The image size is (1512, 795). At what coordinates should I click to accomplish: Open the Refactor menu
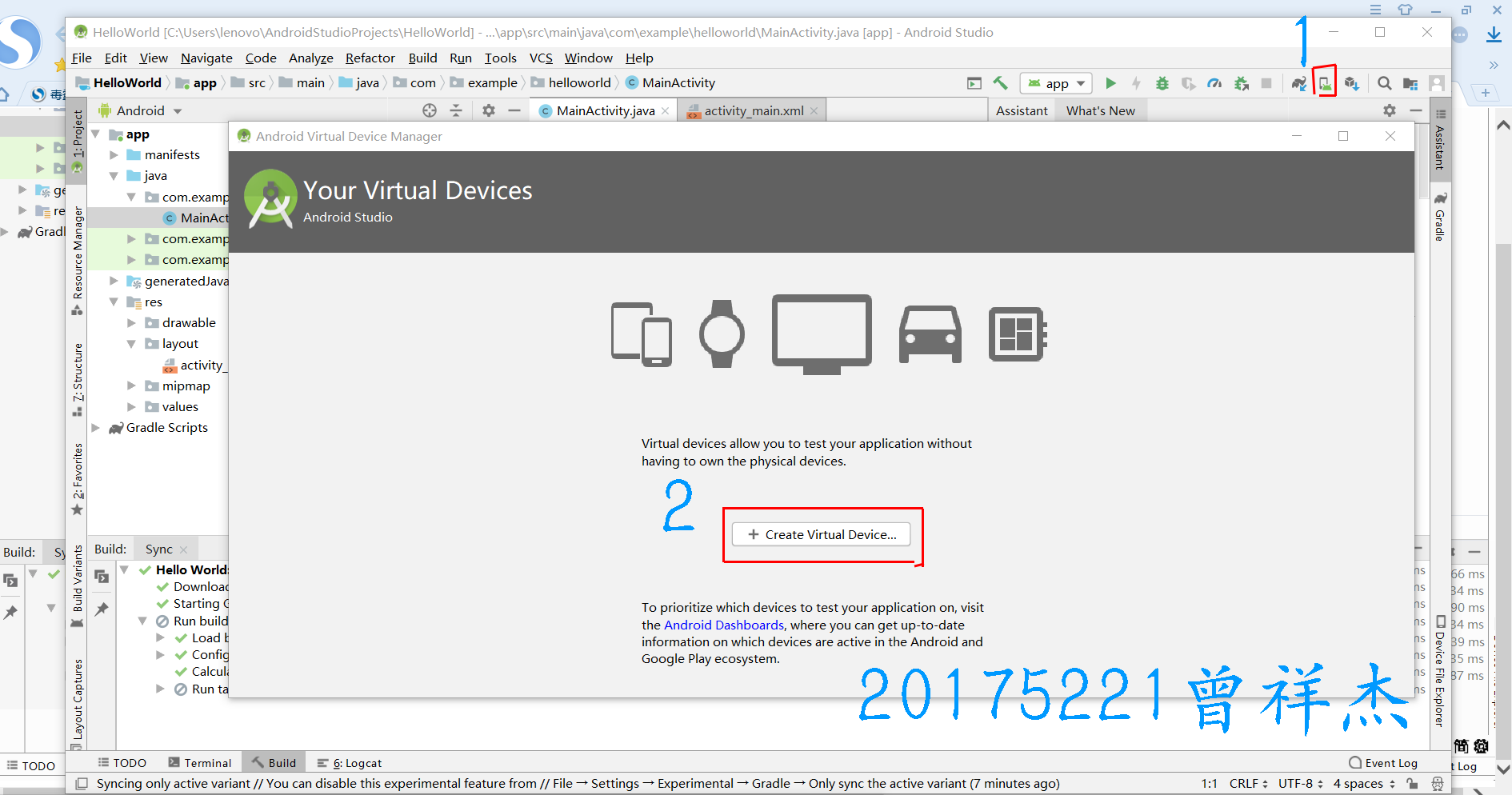tap(370, 58)
